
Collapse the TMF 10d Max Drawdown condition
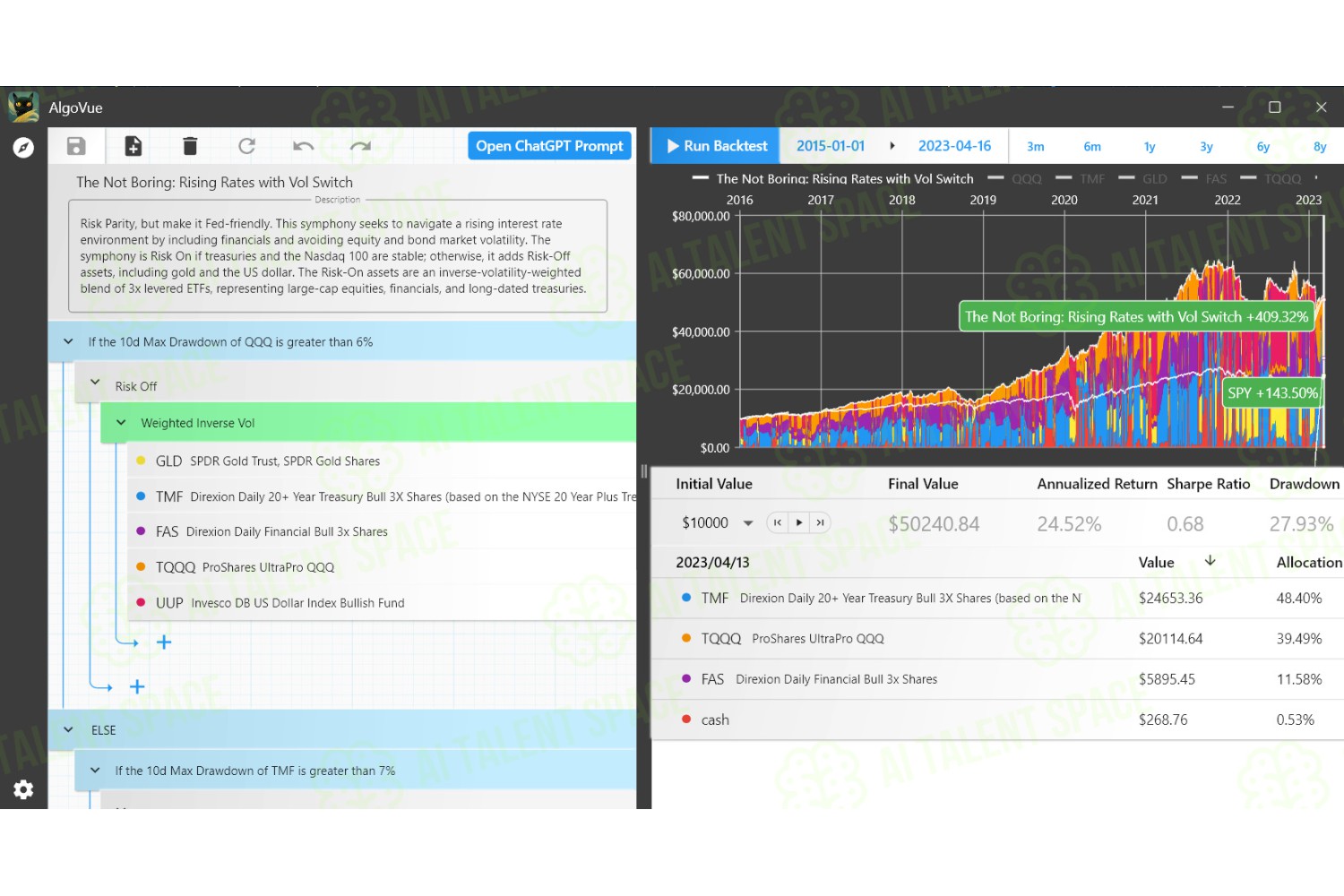pyautogui.click(x=95, y=770)
